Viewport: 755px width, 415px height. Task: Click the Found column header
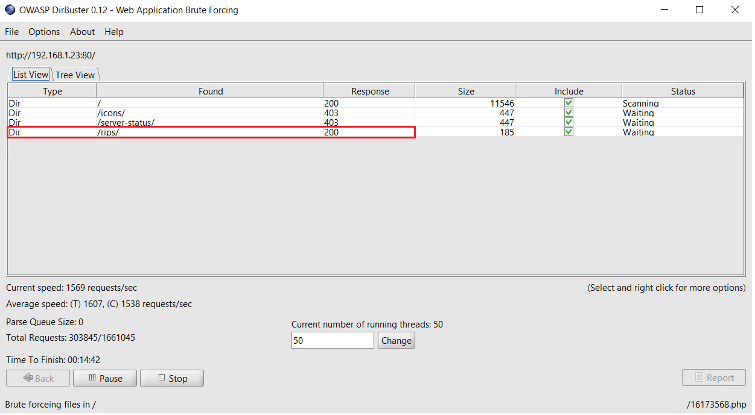coord(210,91)
